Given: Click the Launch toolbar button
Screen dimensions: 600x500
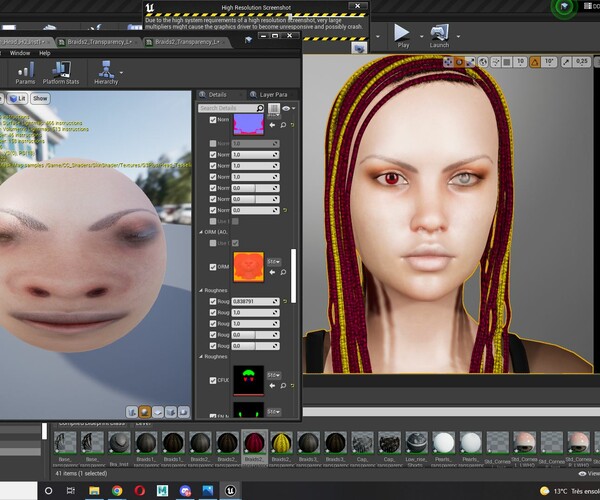Looking at the screenshot, I should click(439, 36).
